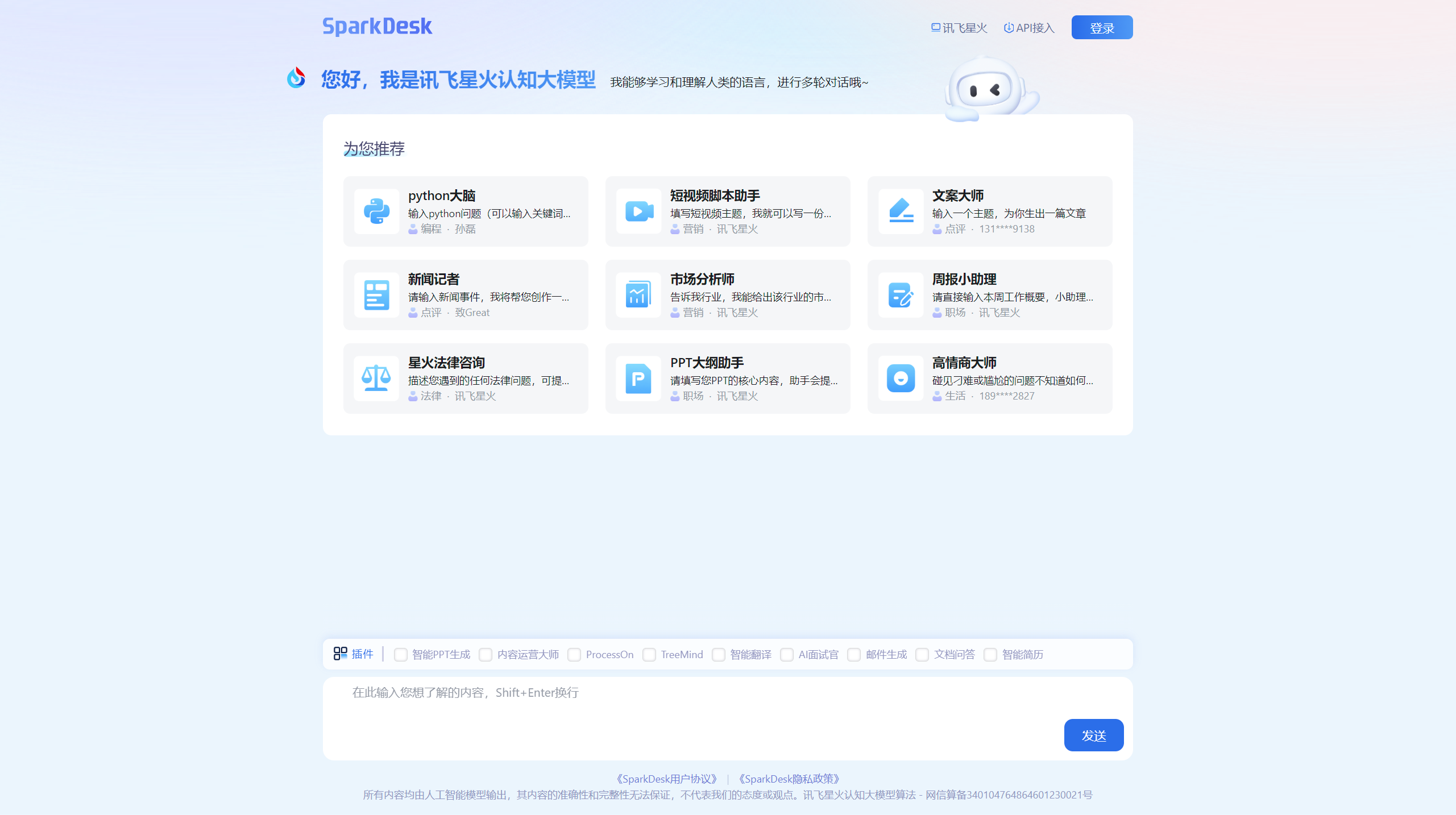Viewport: 1456px width, 815px height.
Task: Click the 周报小助理 notebook icon
Action: [x=901, y=295]
